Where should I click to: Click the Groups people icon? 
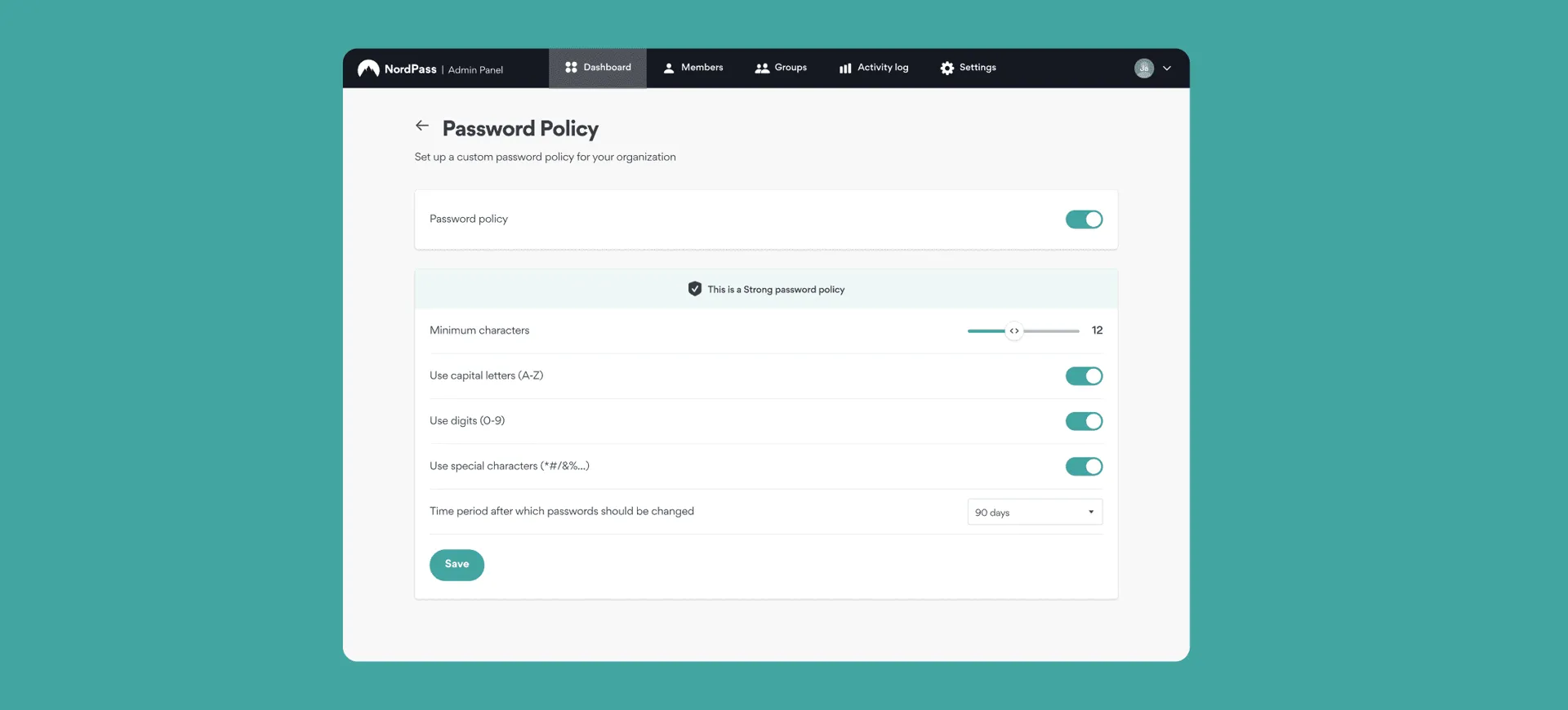coord(762,69)
